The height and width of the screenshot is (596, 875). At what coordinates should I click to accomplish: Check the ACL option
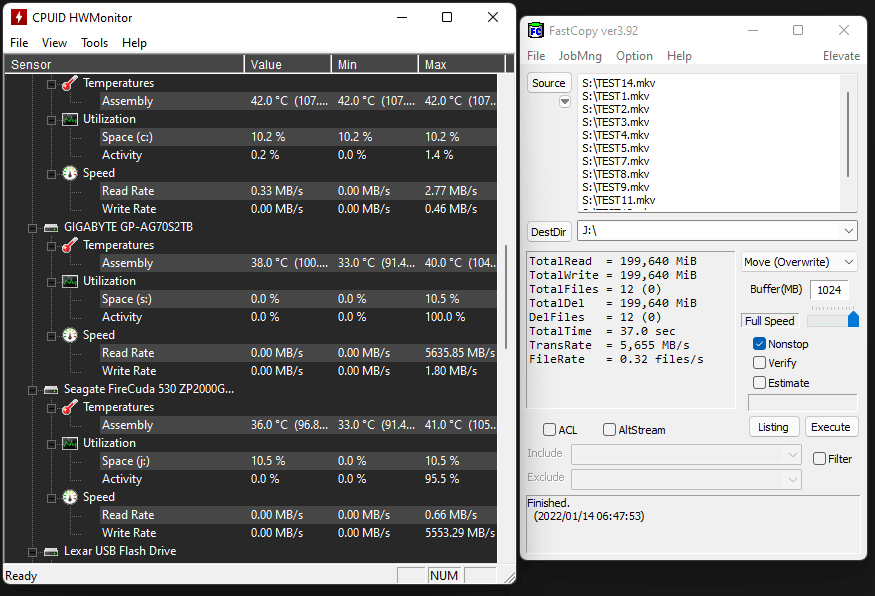tap(550, 430)
